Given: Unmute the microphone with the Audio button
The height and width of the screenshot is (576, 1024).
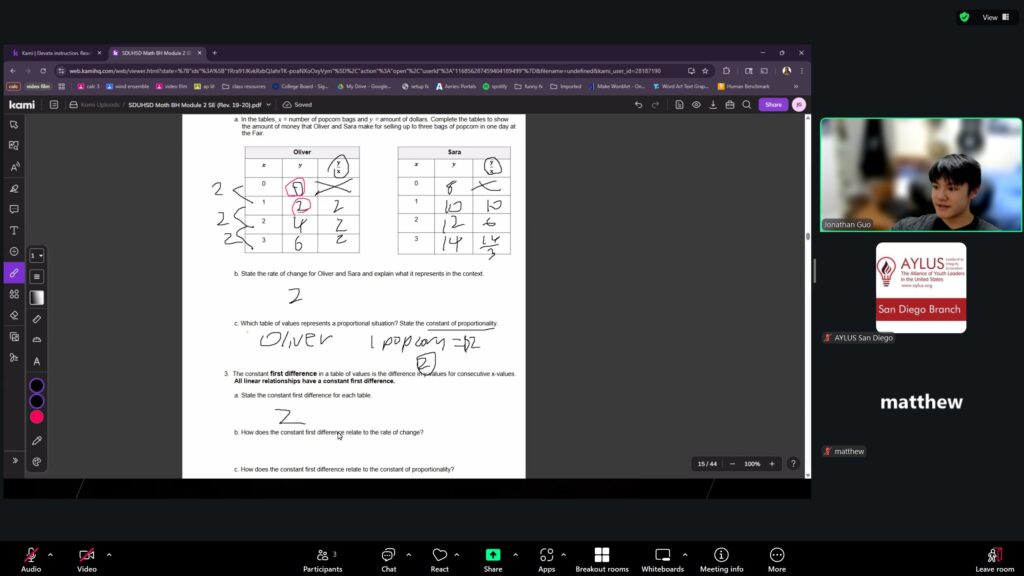Looking at the screenshot, I should coord(31,560).
